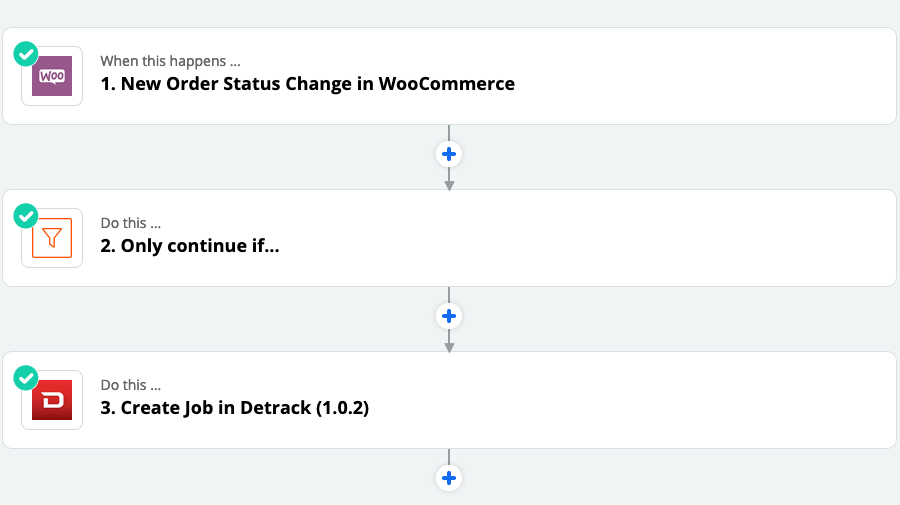Open the New Order Status Change step

307,84
